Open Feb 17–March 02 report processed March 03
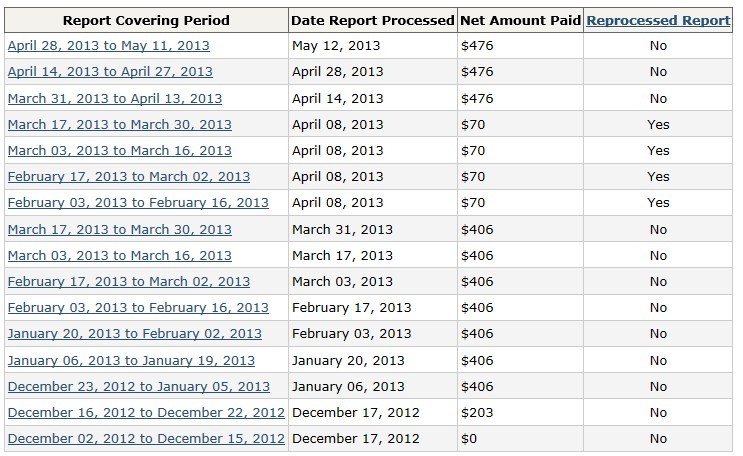743x456 pixels. point(128,281)
